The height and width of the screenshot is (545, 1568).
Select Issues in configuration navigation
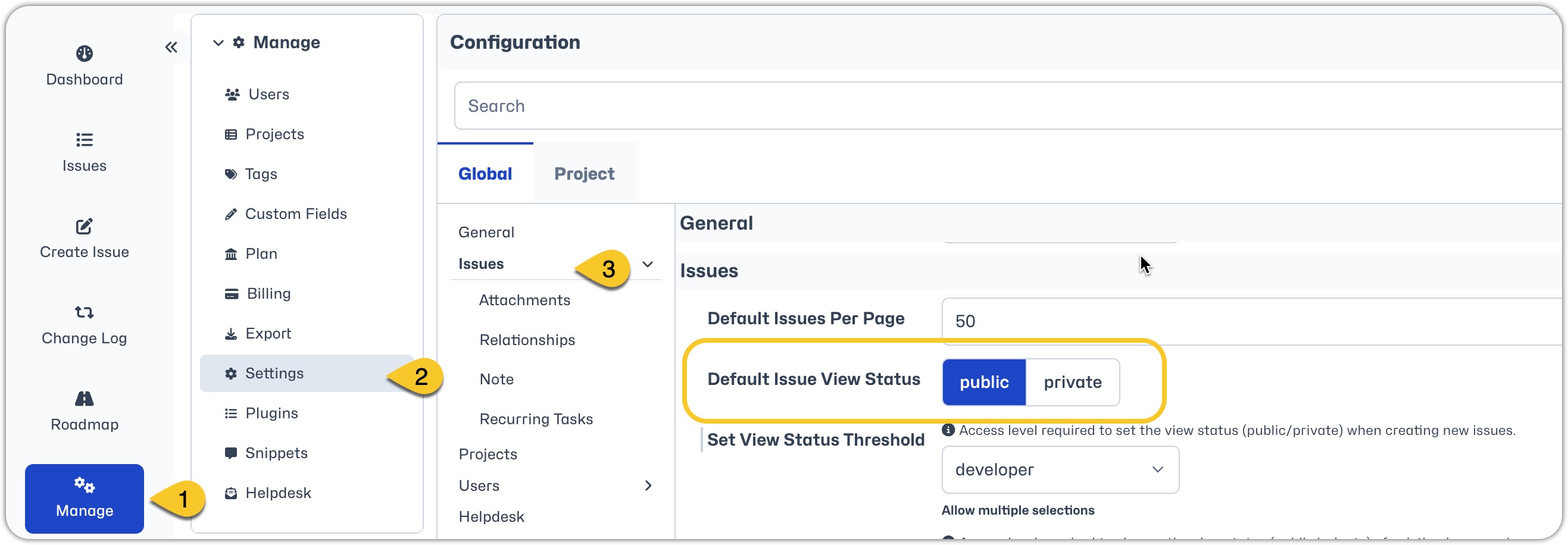pyautogui.click(x=481, y=264)
